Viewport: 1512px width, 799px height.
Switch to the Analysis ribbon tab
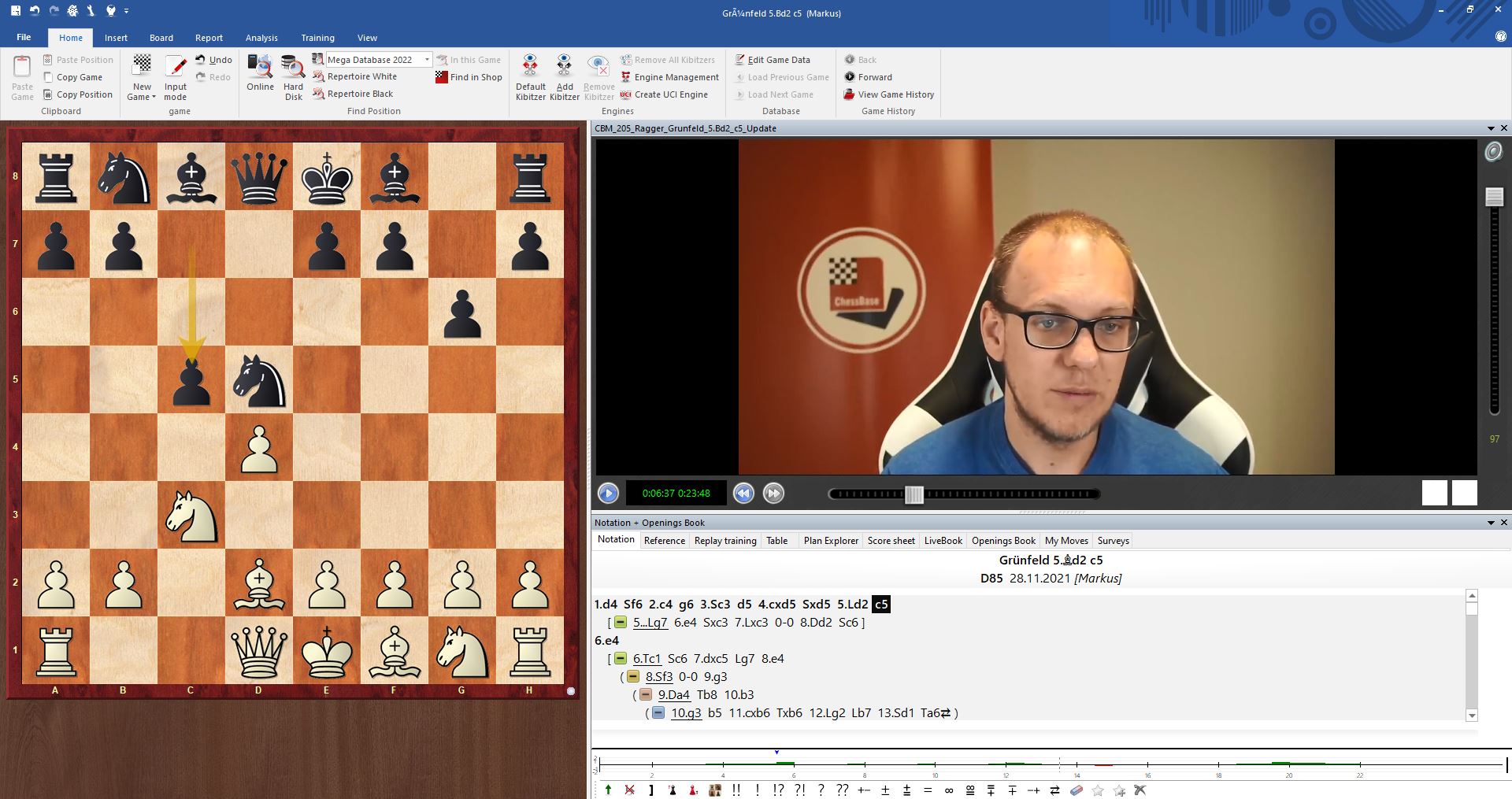pyautogui.click(x=261, y=38)
